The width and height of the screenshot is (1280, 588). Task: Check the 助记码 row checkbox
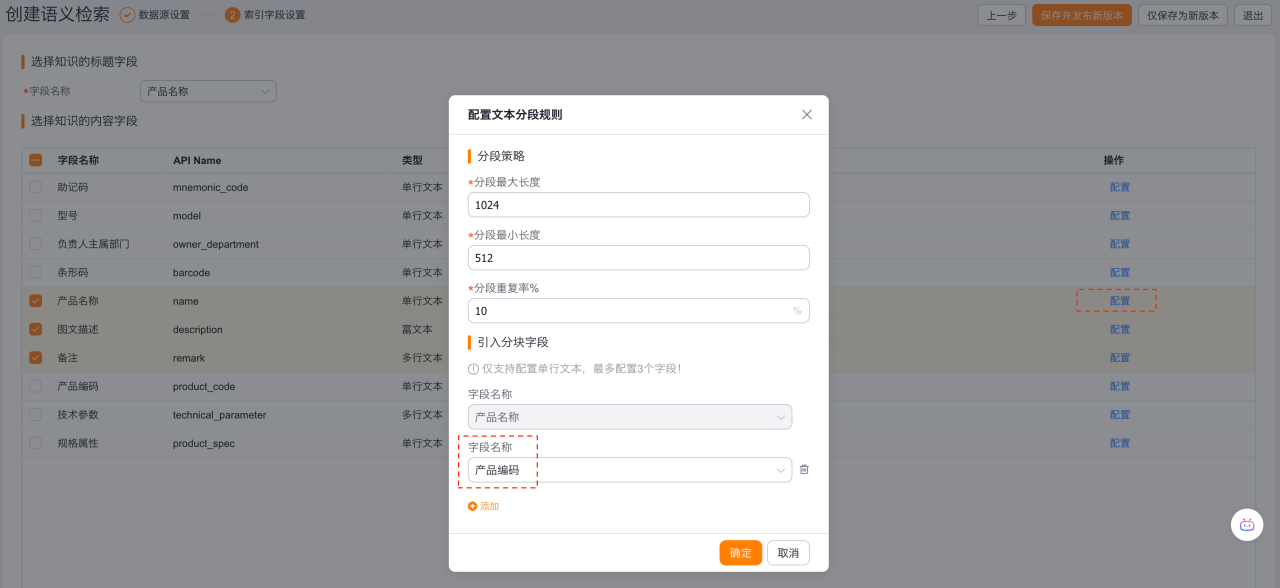[x=36, y=187]
